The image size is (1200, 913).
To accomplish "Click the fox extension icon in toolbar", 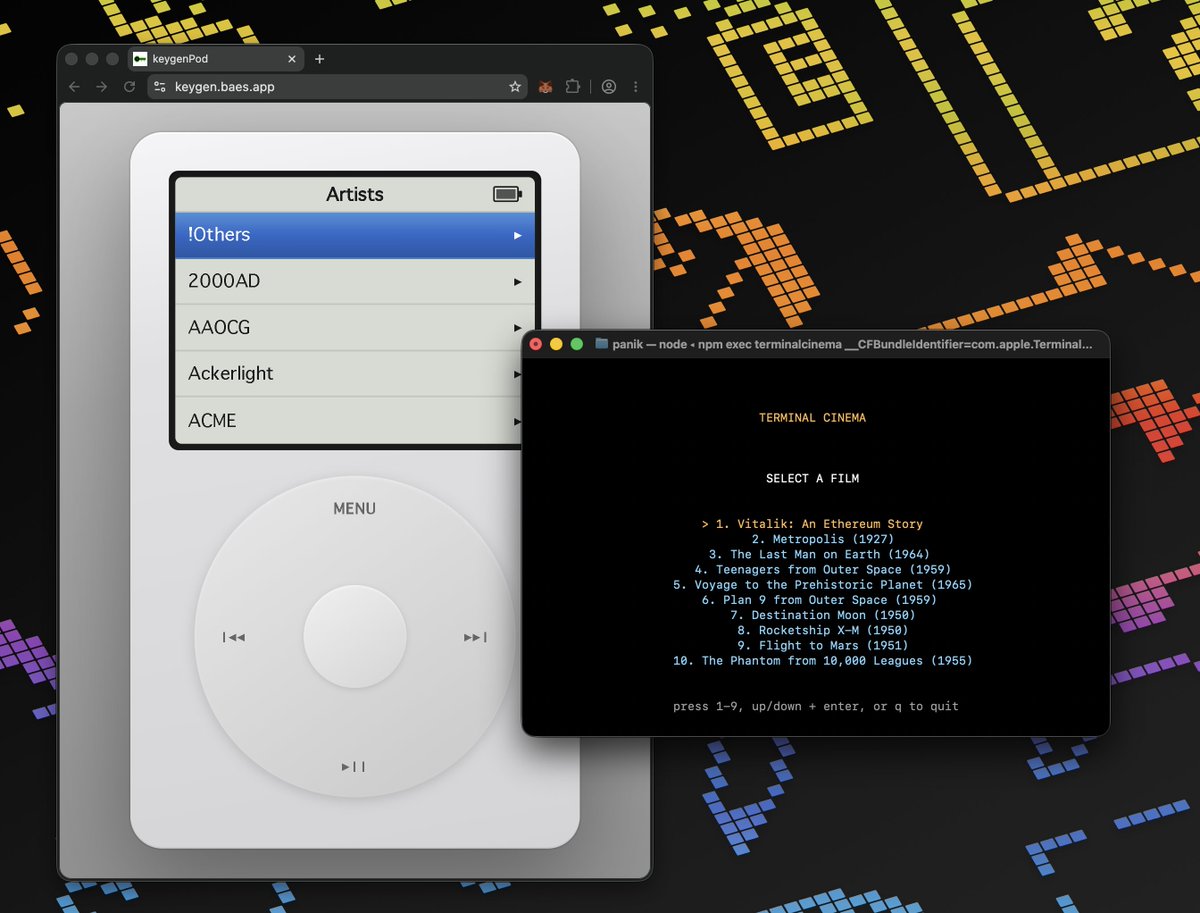I will tap(545, 87).
